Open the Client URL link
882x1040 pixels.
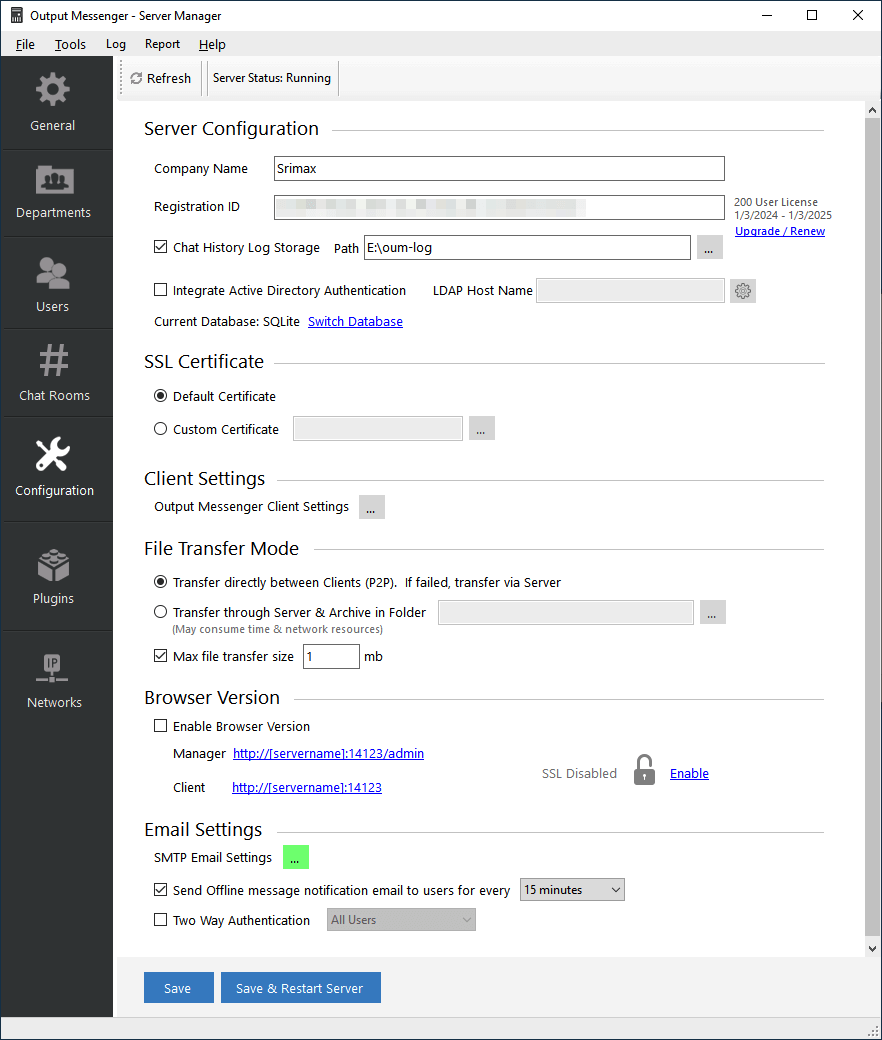coord(307,787)
